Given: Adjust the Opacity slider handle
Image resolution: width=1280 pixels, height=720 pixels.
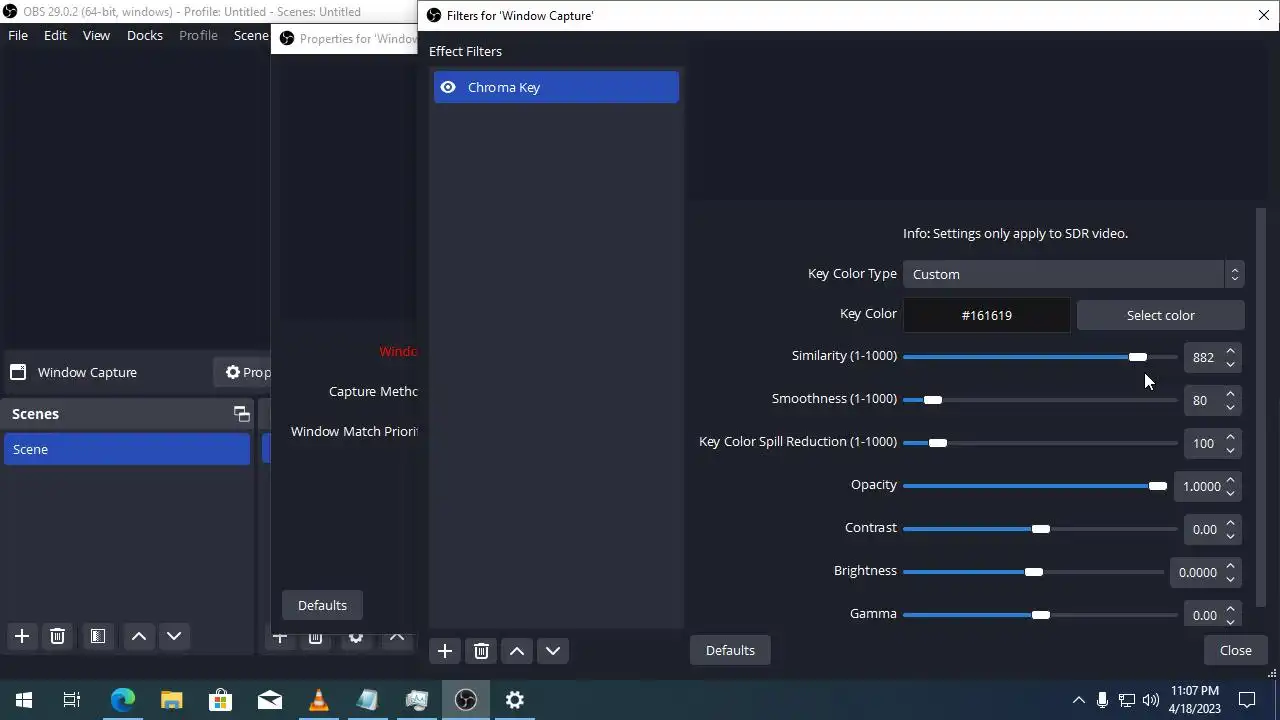Looking at the screenshot, I should pos(1157,486).
